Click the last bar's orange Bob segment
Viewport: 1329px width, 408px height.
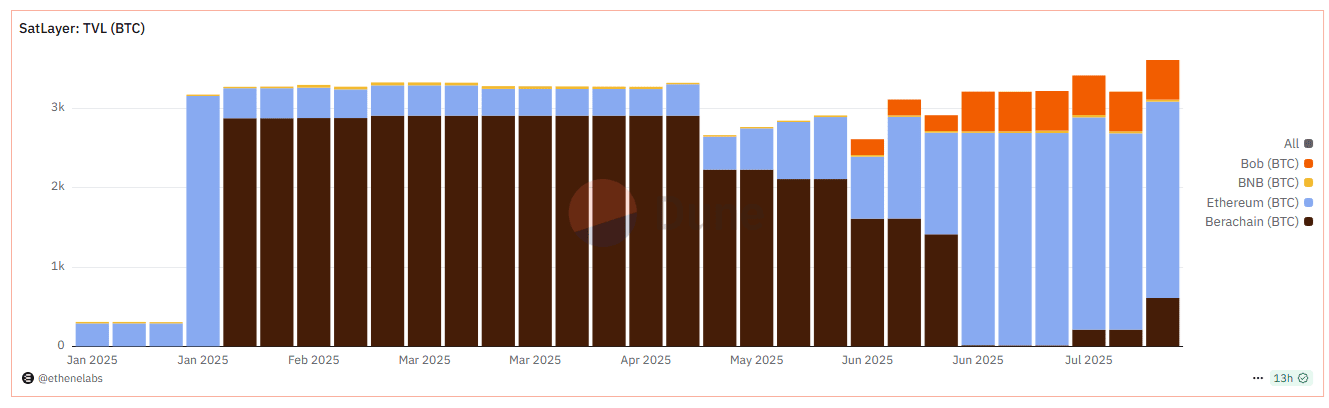(1163, 79)
